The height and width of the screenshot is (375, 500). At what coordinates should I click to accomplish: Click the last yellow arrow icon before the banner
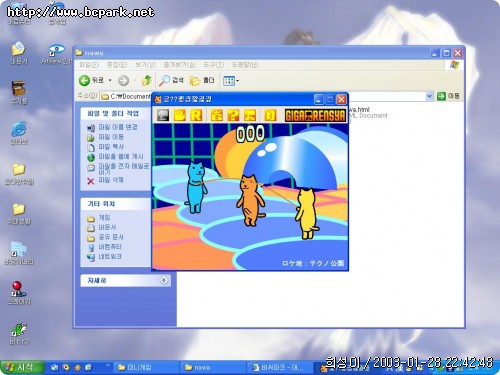pos(270,115)
